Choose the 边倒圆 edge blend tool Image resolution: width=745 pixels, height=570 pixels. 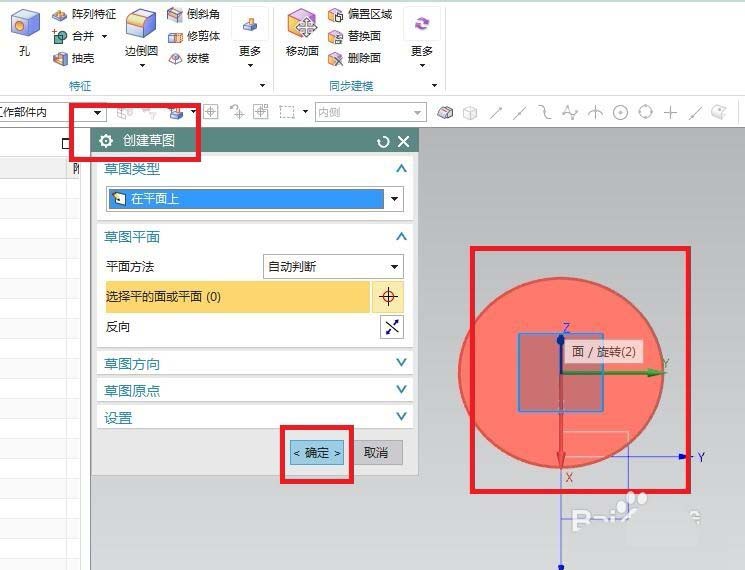[141, 33]
